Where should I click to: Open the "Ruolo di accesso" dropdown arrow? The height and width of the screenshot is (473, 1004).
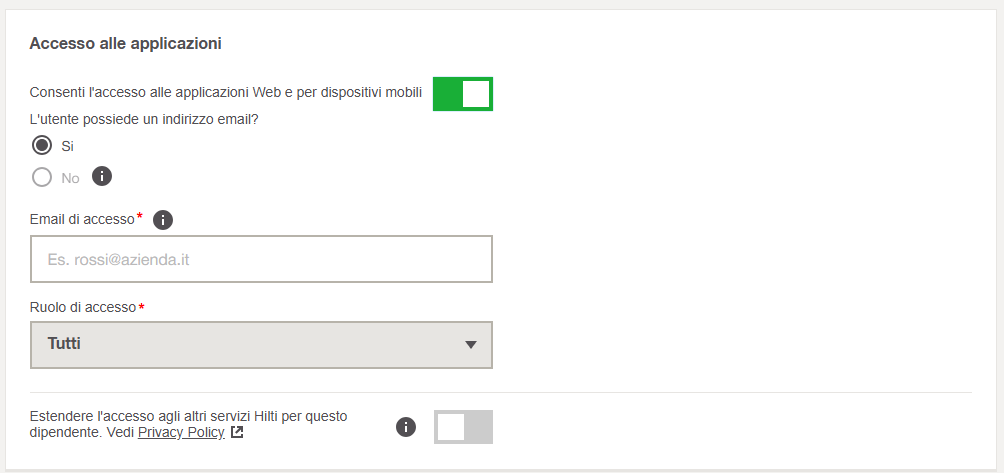pyautogui.click(x=471, y=345)
